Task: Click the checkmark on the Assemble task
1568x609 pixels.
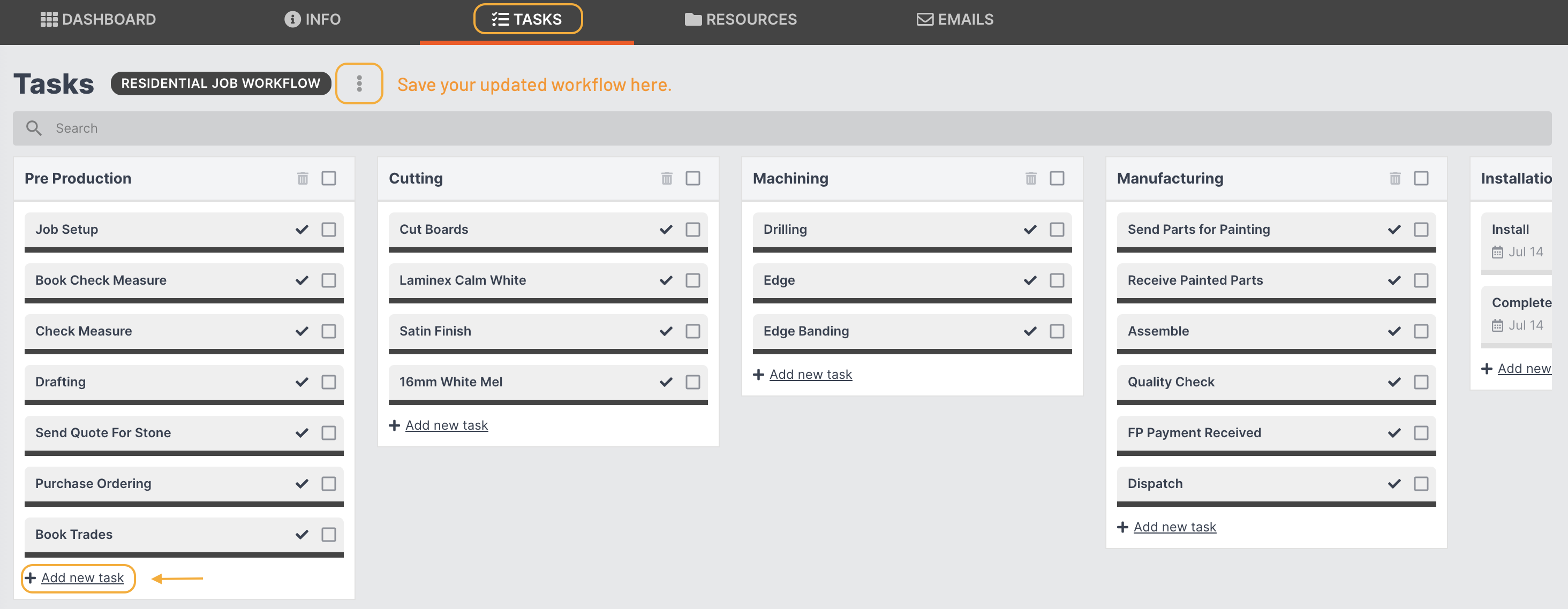Action: point(1394,331)
